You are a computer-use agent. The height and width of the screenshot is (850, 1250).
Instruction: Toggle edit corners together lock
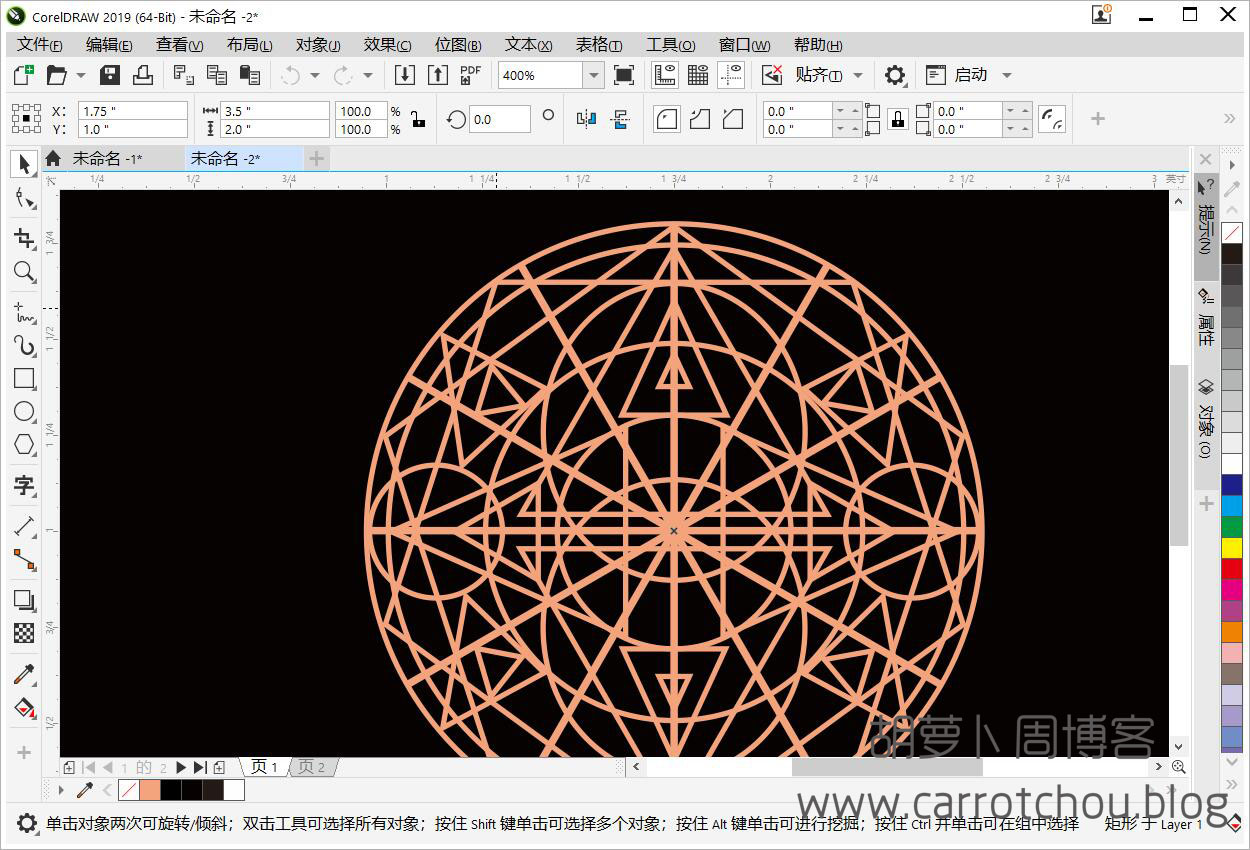pos(898,119)
